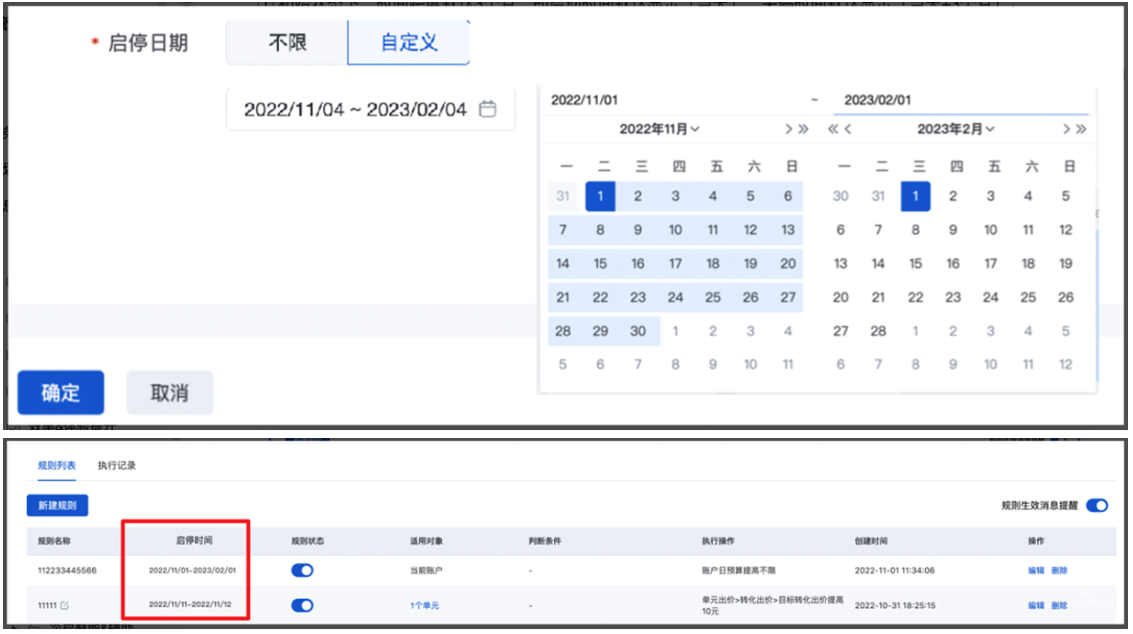
Task: Click next month arrow on February calendar
Action: point(1067,129)
